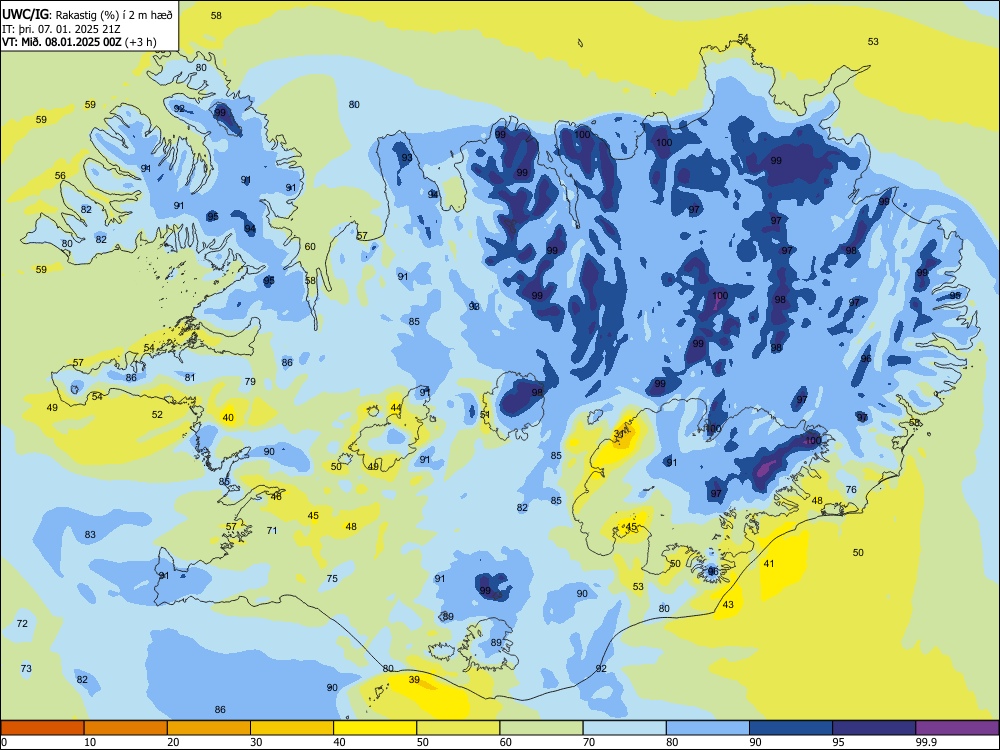Click the "31" humidity value on the orange patch
The image size is (1000, 750).
pyautogui.click(x=619, y=434)
